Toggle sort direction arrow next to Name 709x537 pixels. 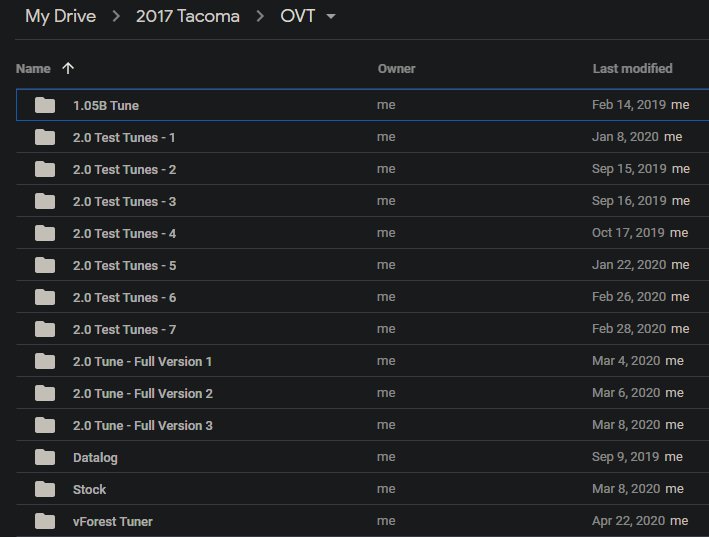[68, 68]
